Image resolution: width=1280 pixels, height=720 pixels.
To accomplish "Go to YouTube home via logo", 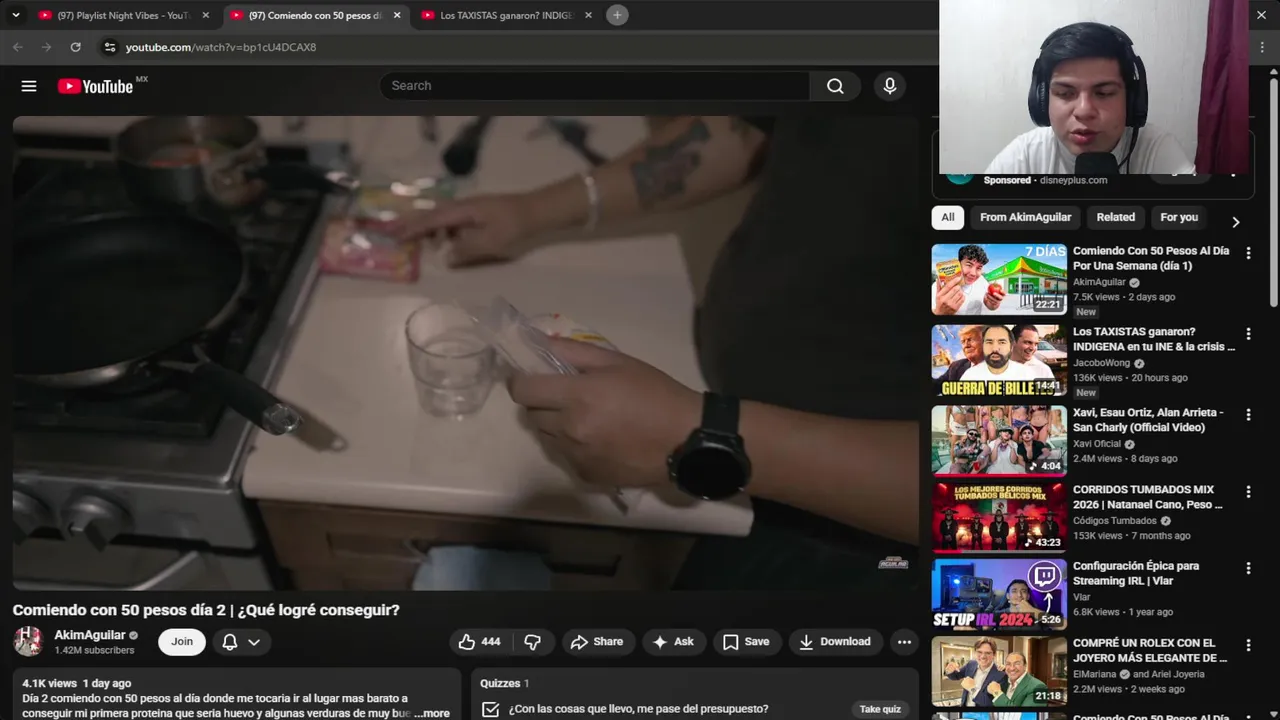I will pos(95,86).
